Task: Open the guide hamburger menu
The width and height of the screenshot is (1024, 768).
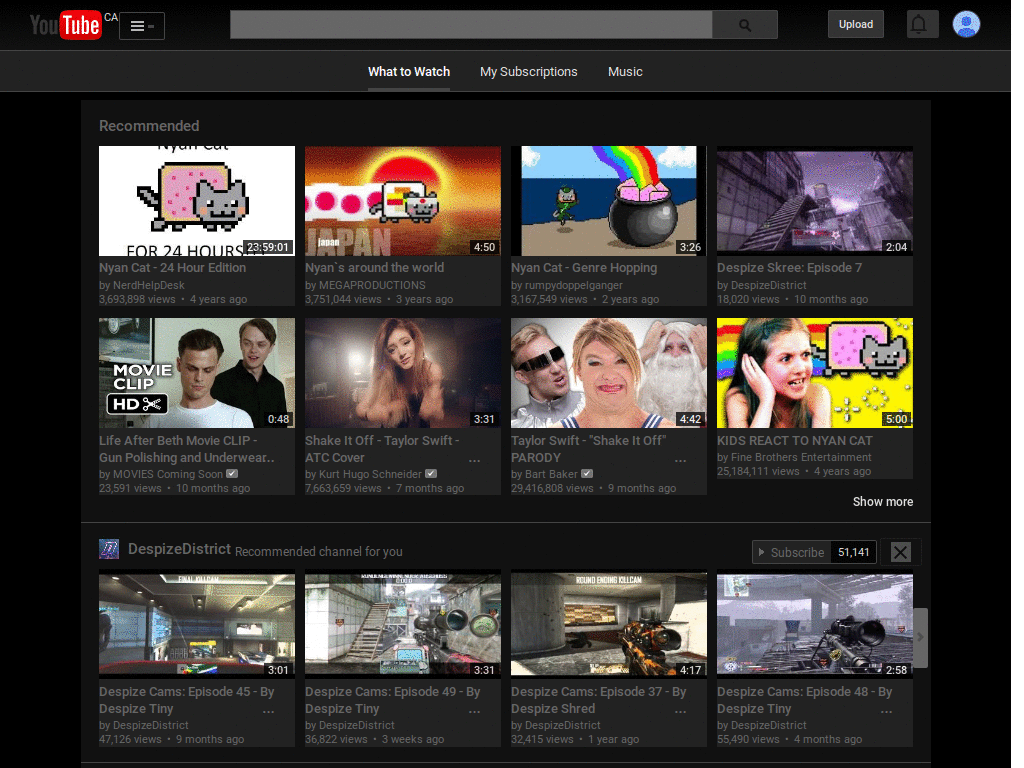Action: (x=142, y=26)
